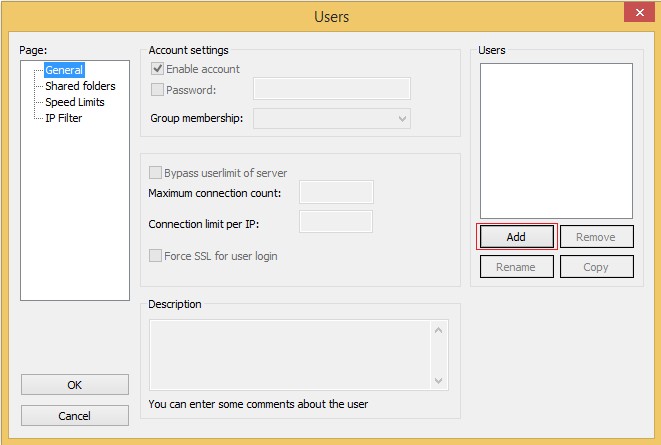Click the Remove user button

click(596, 237)
